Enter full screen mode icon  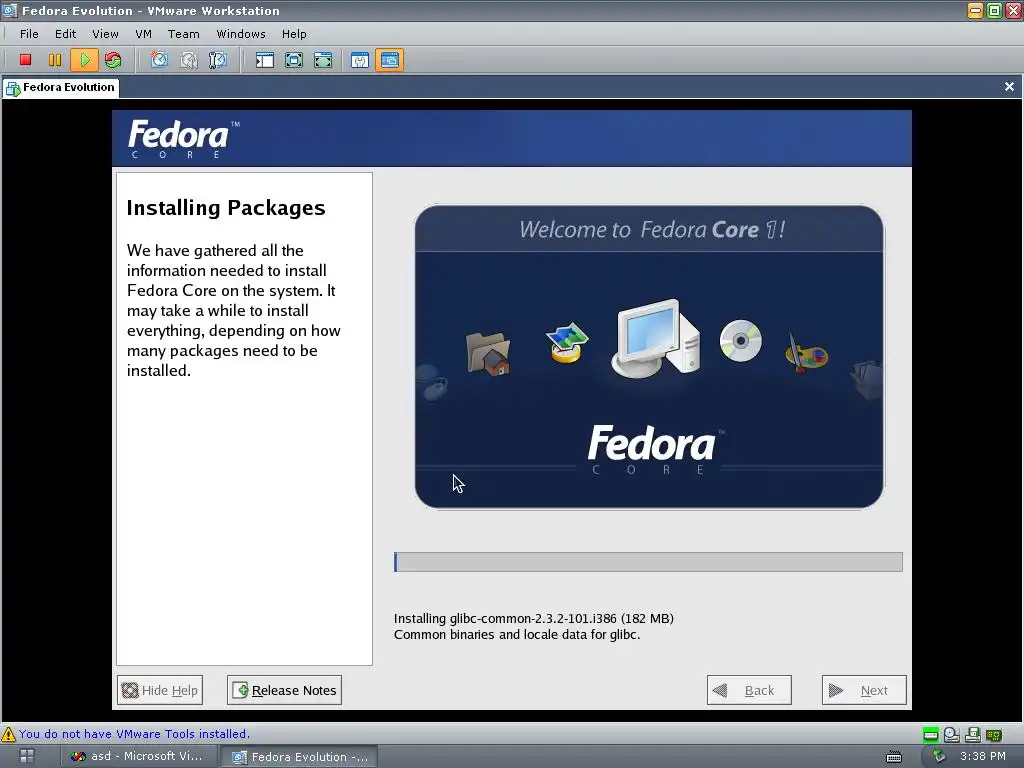[x=294, y=60]
